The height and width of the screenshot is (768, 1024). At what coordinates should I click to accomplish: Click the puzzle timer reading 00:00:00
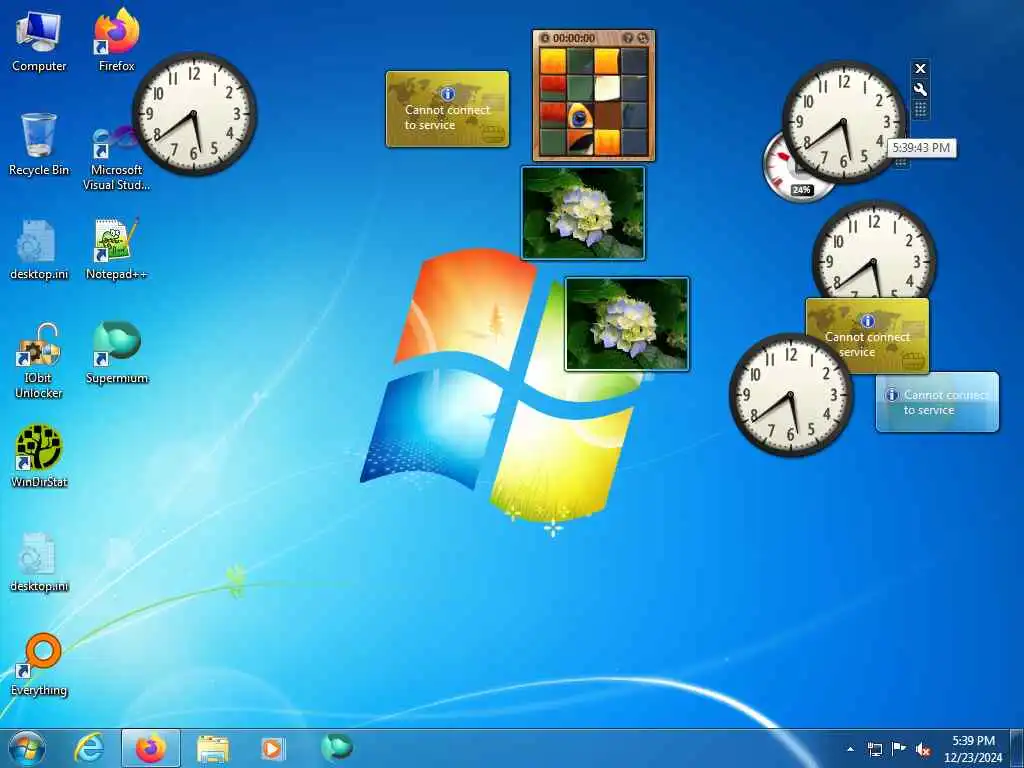click(x=574, y=38)
